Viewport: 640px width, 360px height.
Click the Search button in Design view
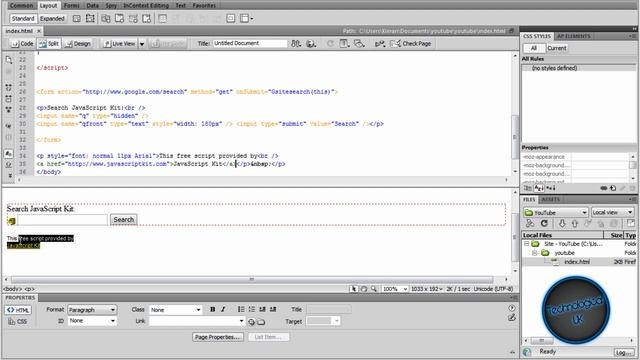124,220
